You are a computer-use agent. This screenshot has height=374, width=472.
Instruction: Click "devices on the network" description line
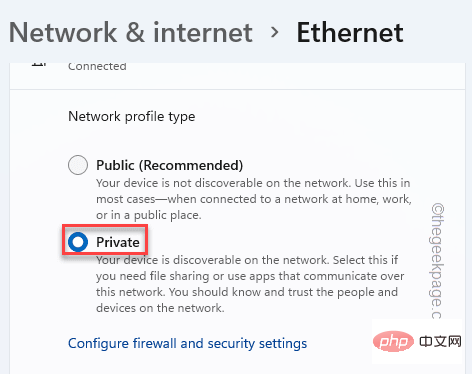click(x=160, y=308)
